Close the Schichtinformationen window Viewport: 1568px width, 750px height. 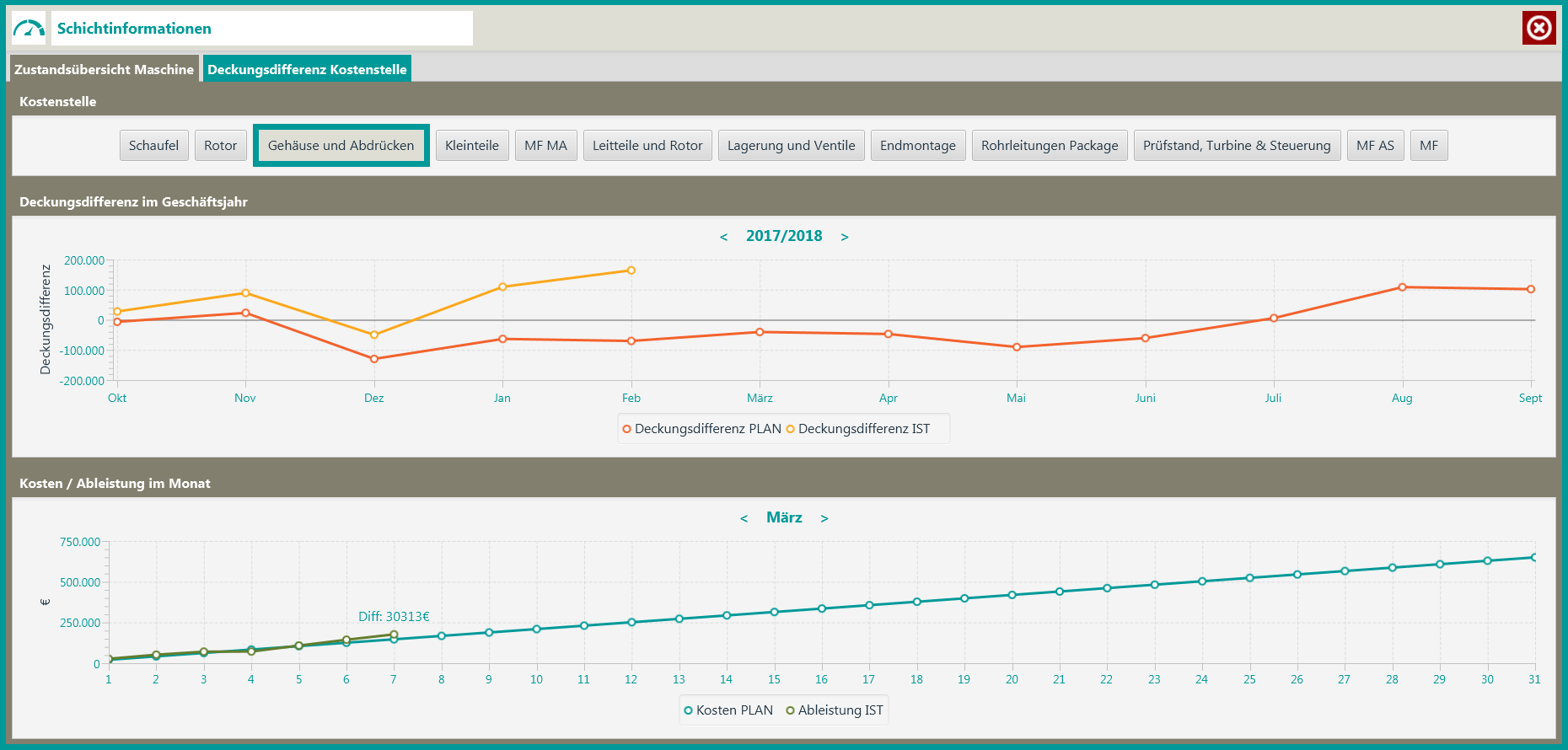[x=1538, y=29]
